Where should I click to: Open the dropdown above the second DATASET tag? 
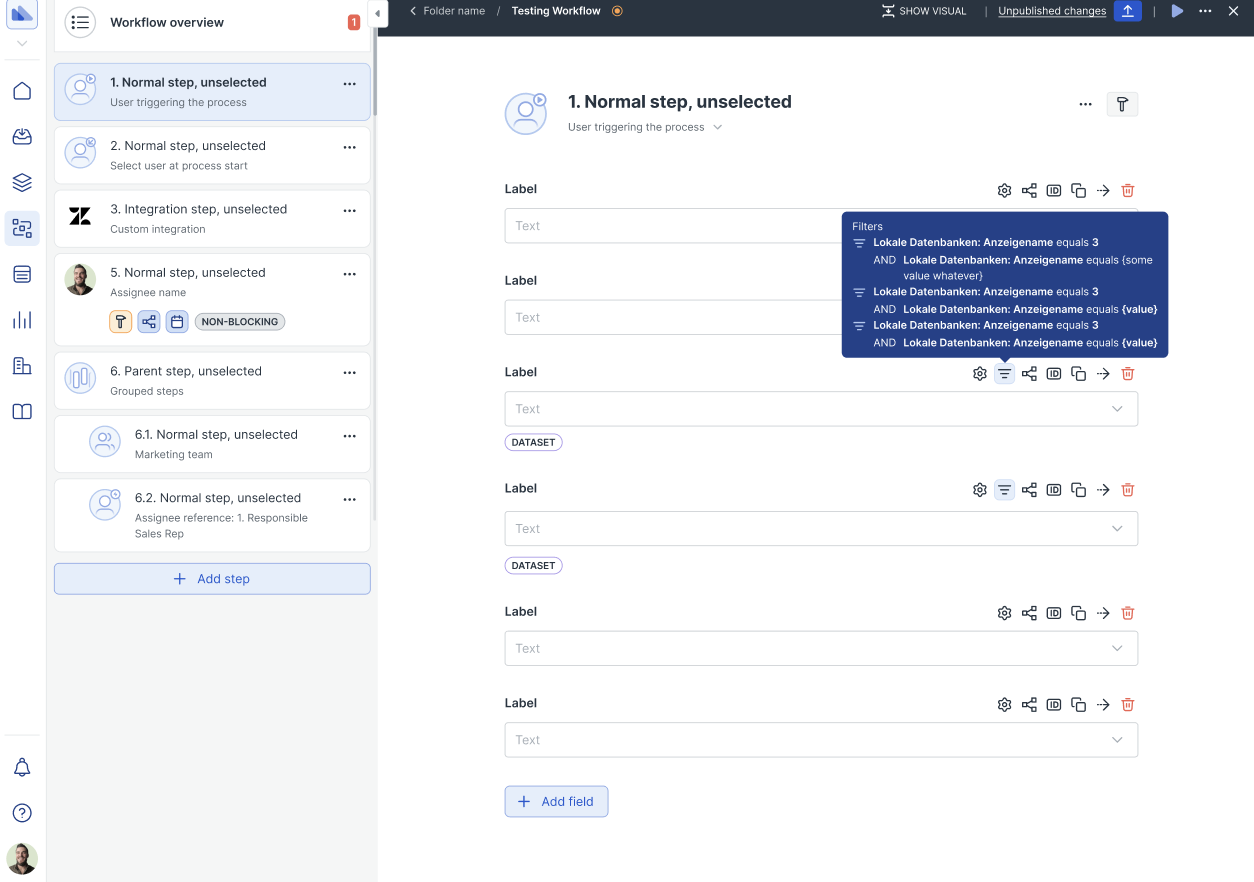pyautogui.click(x=821, y=529)
